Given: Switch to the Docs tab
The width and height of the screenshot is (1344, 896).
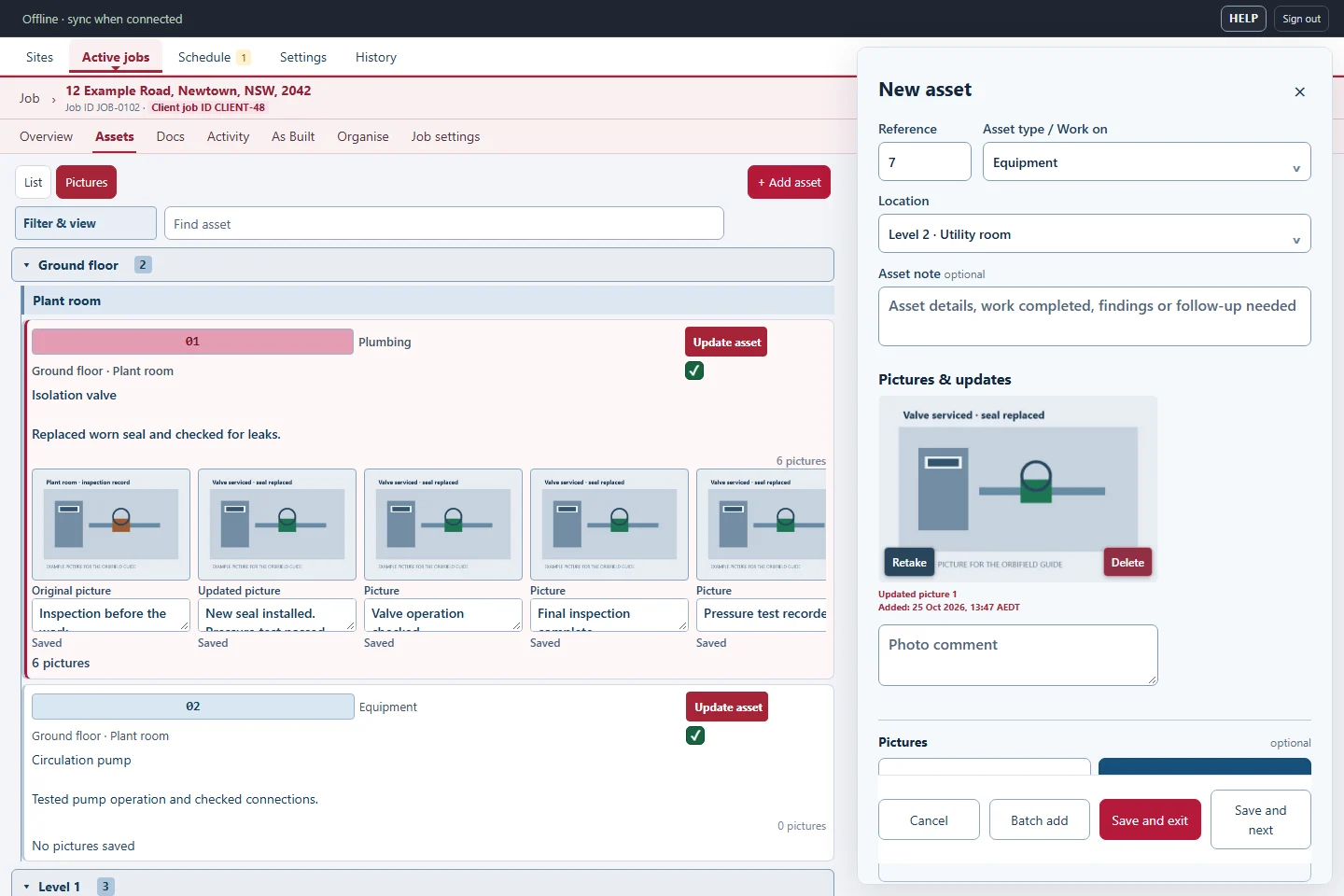Looking at the screenshot, I should pyautogui.click(x=171, y=136).
